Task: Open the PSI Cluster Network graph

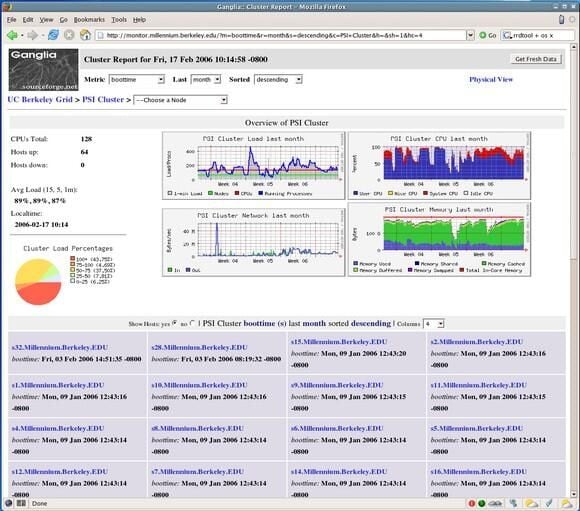Action: [253, 242]
